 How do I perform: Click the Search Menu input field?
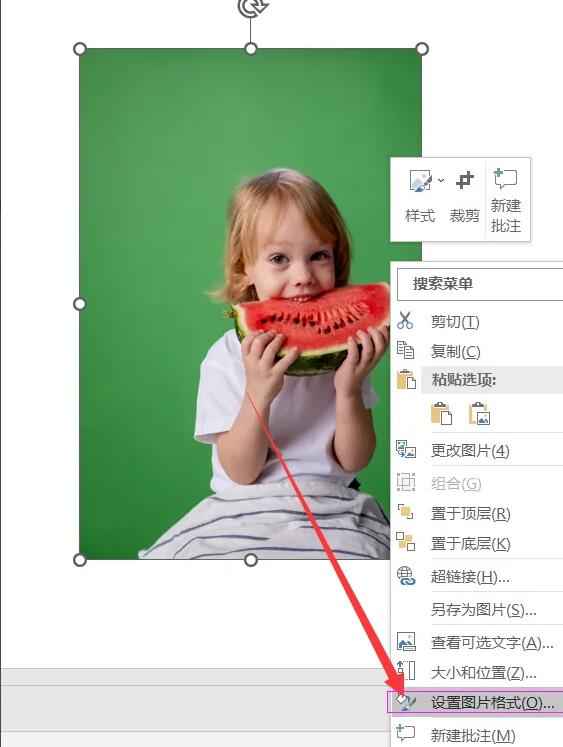tap(480, 284)
